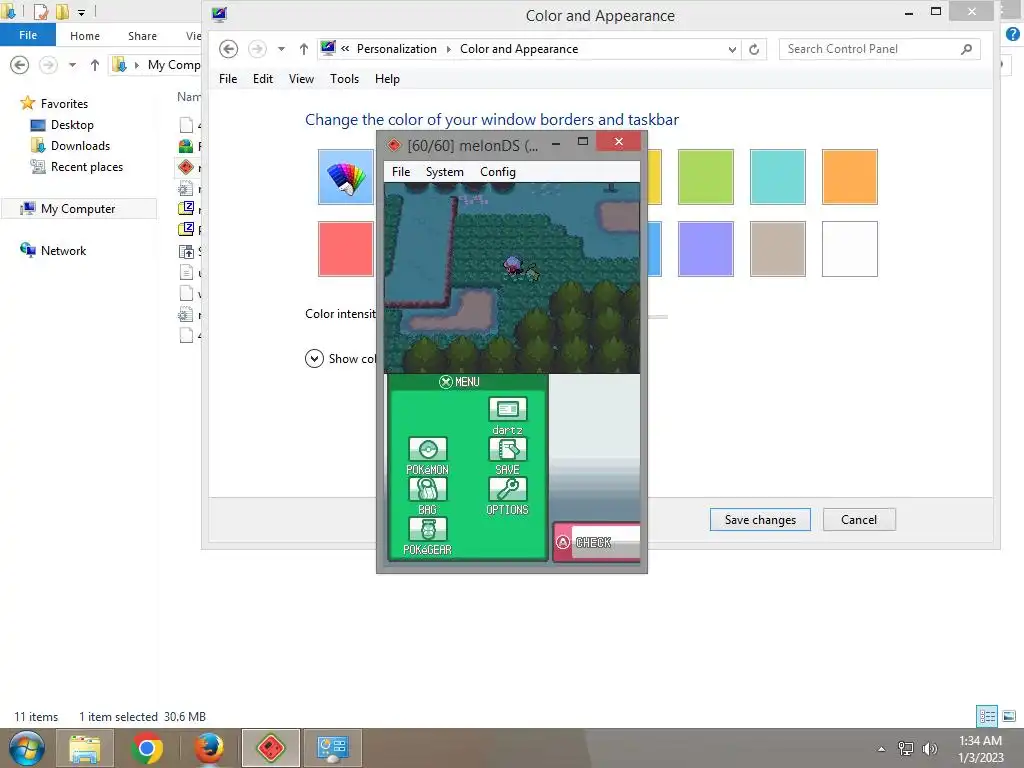Expand the address bar history dropdown
Screen dimensions: 1024x768
[732, 49]
